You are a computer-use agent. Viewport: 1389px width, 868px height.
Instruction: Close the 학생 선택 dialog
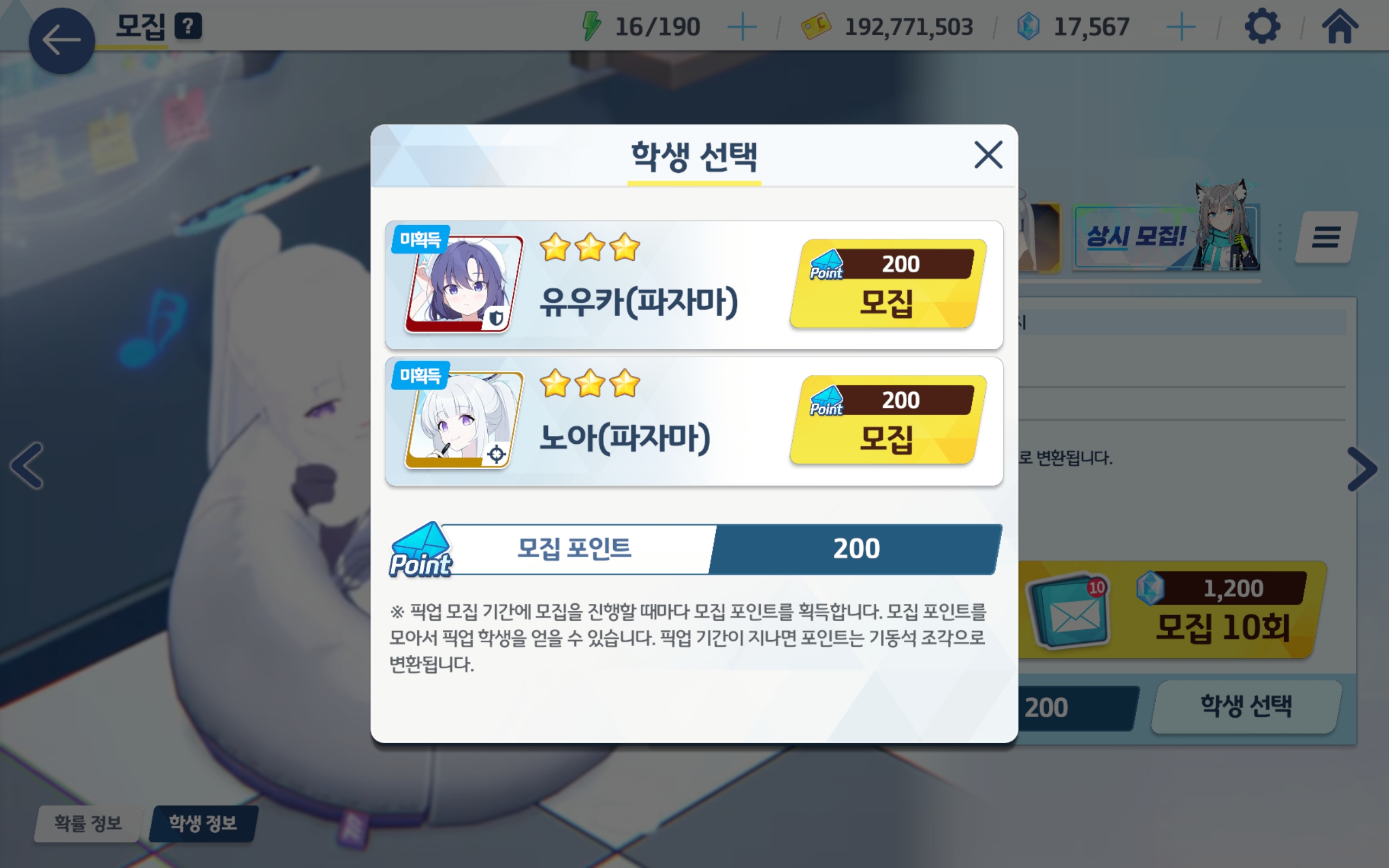coord(988,155)
